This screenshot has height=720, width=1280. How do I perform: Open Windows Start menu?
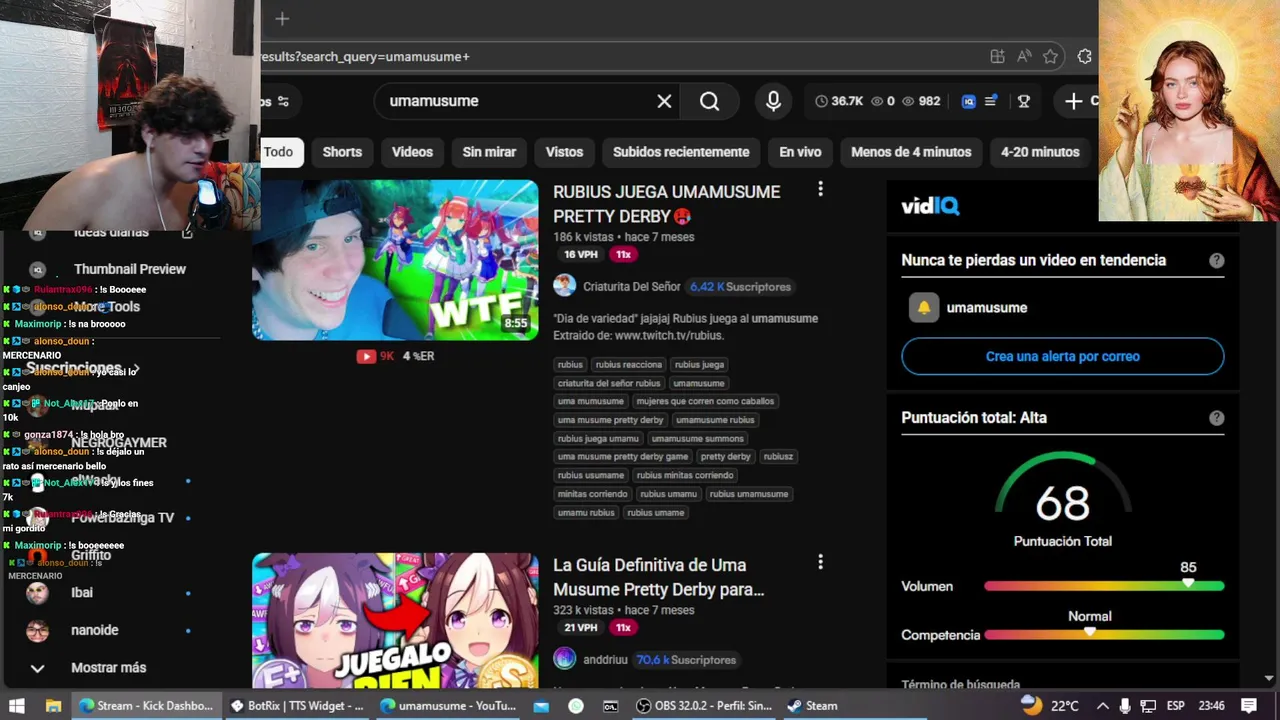pyautogui.click(x=16, y=706)
